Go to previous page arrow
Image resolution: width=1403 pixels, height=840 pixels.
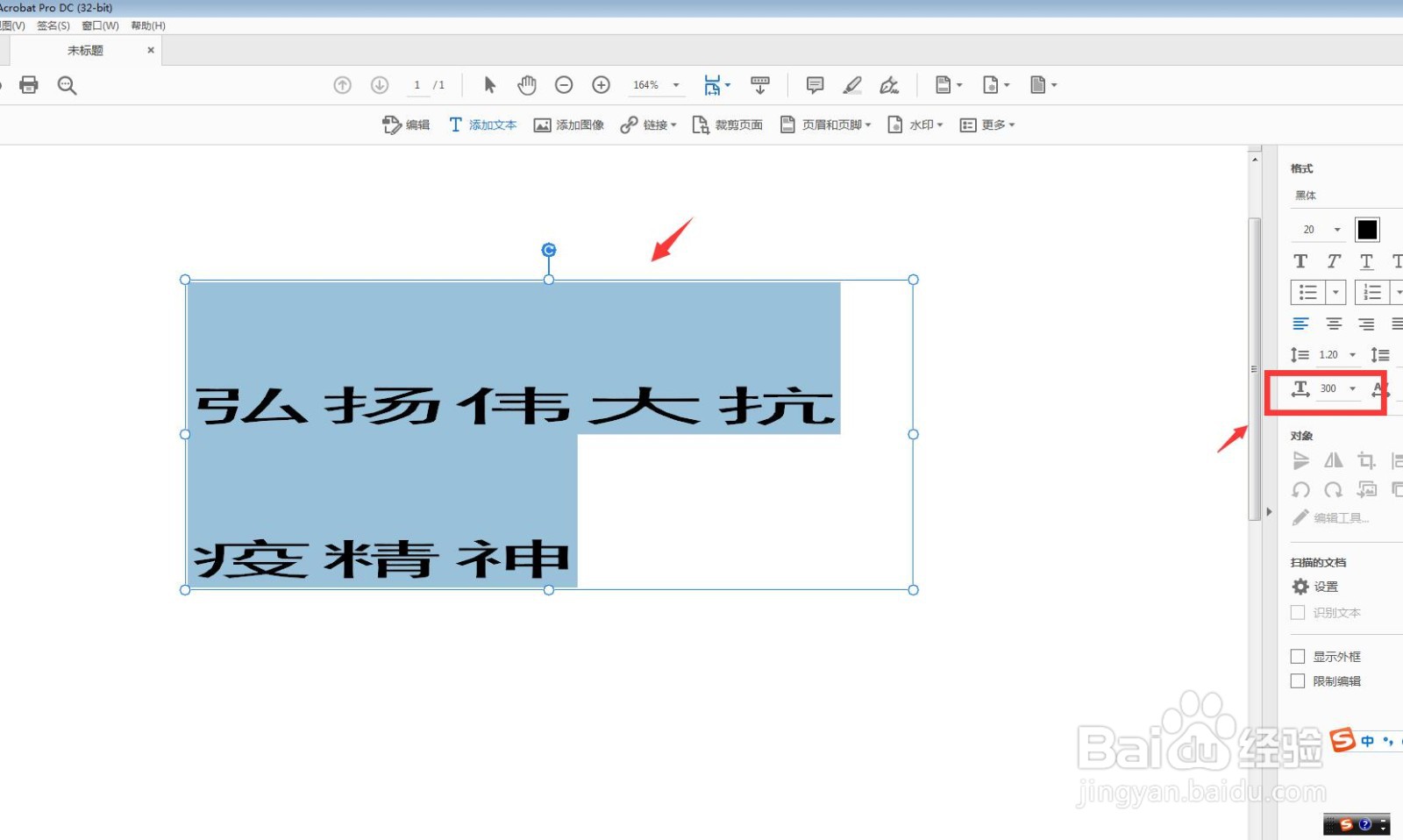pyautogui.click(x=343, y=85)
